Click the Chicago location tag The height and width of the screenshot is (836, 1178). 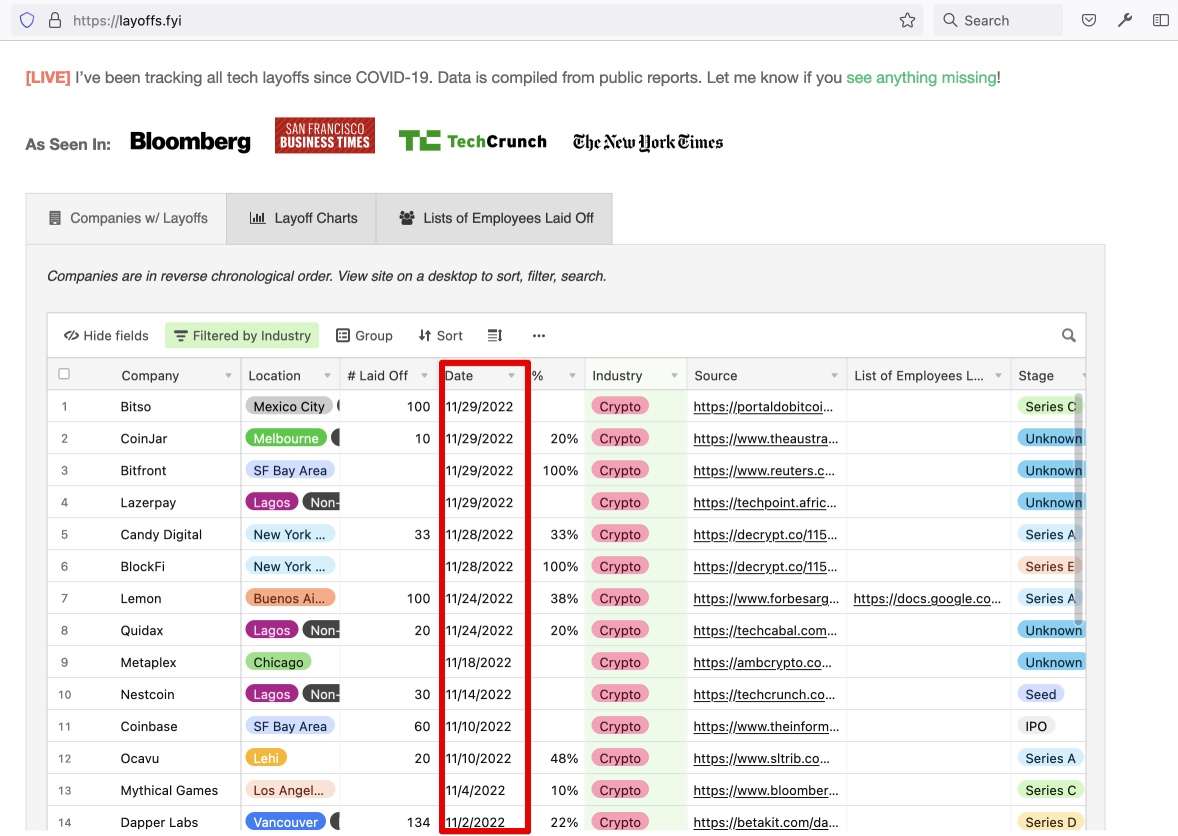pyautogui.click(x=278, y=662)
